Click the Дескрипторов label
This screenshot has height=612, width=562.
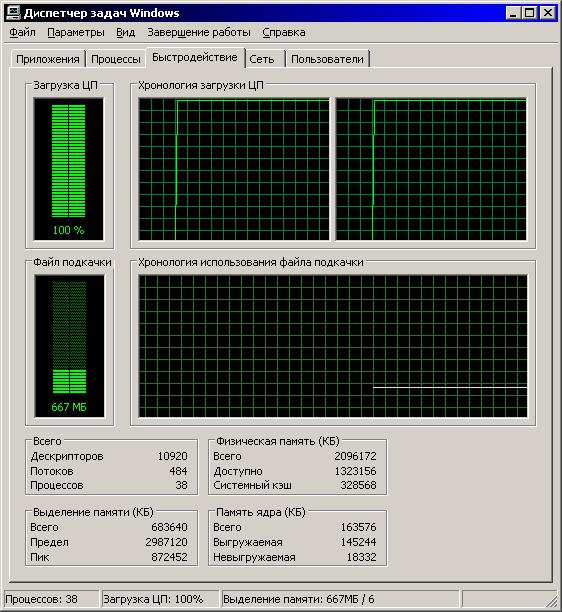67,456
